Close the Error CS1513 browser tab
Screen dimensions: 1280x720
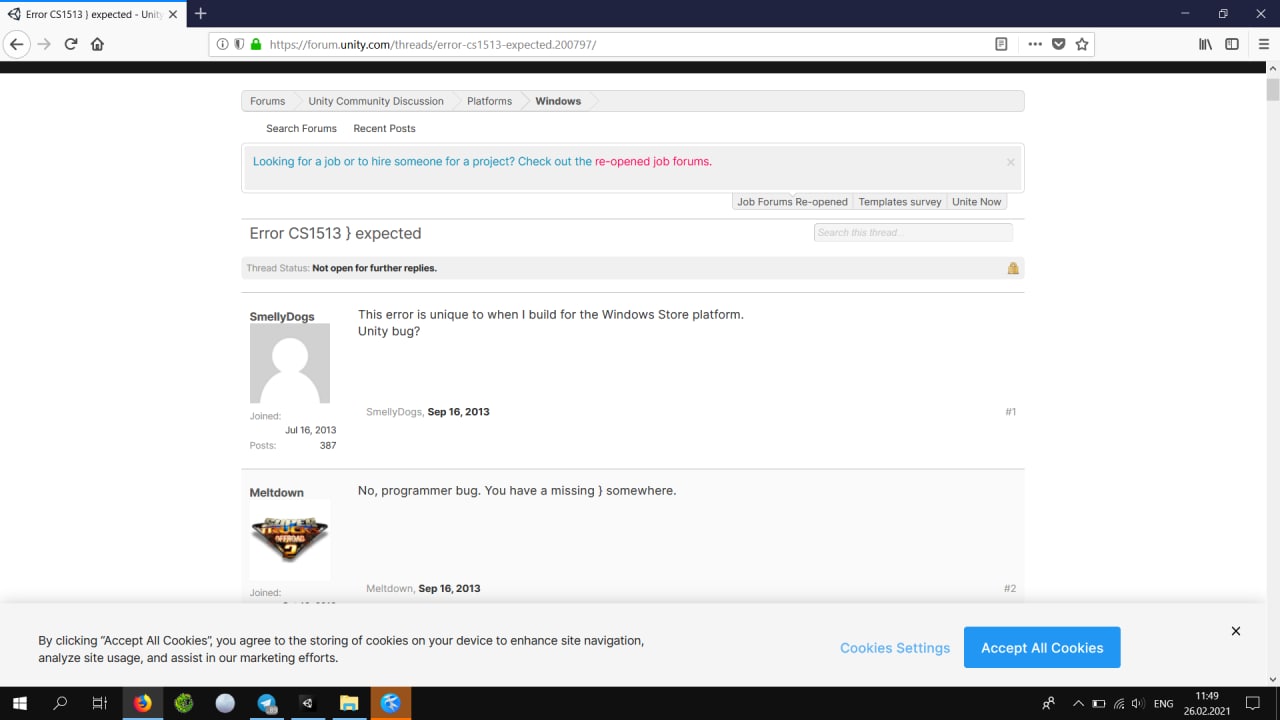point(173,14)
